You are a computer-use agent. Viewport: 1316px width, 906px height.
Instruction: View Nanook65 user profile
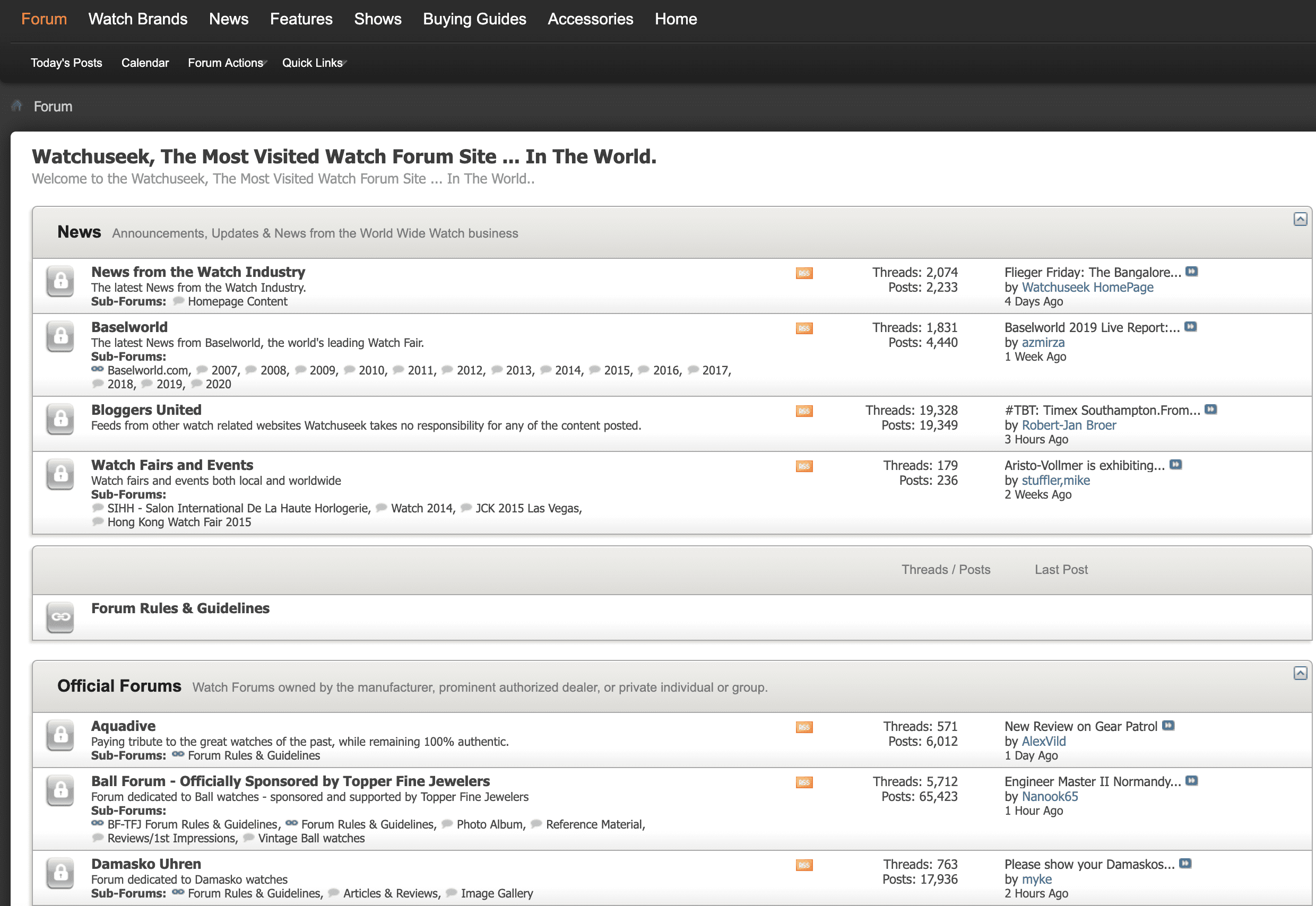(x=1050, y=796)
